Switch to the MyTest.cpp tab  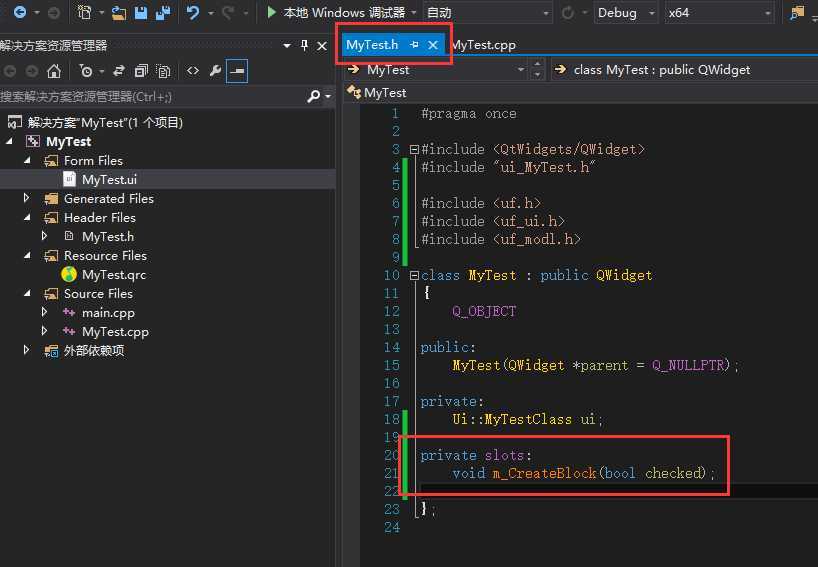pos(483,45)
